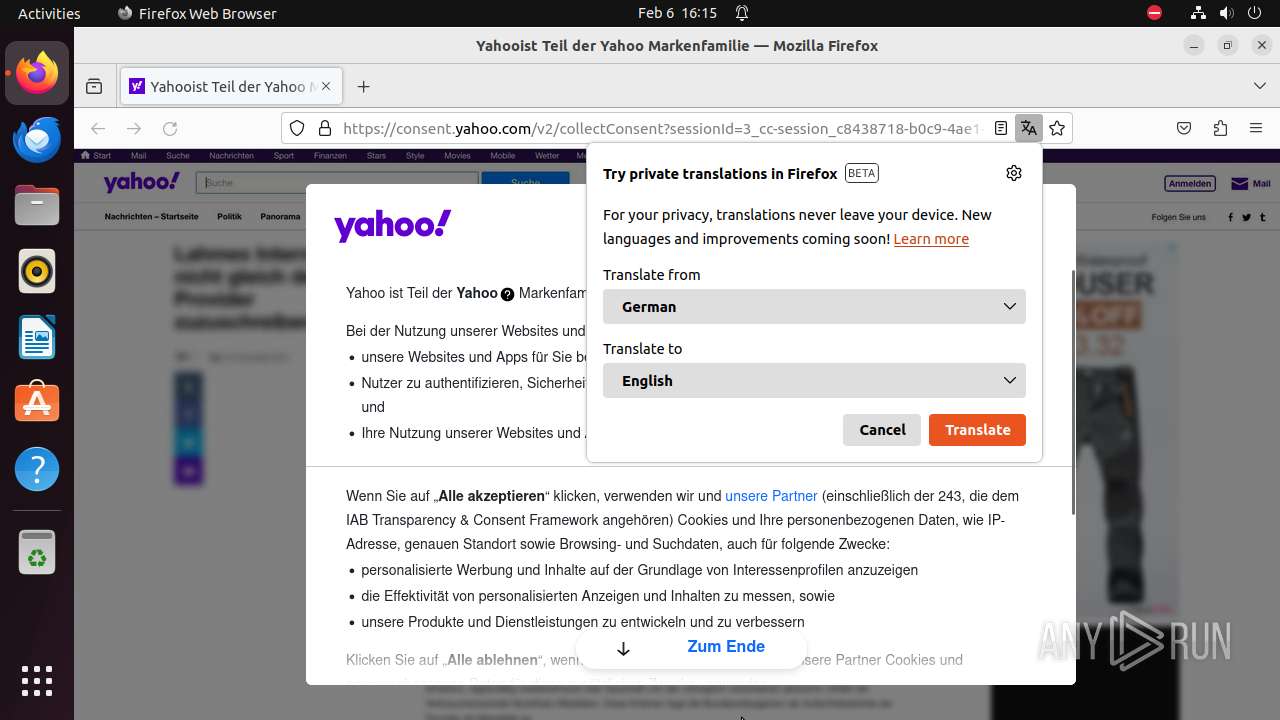The height and width of the screenshot is (720, 1280).
Task: Open the notification bell in the top bar
Action: pos(742,13)
